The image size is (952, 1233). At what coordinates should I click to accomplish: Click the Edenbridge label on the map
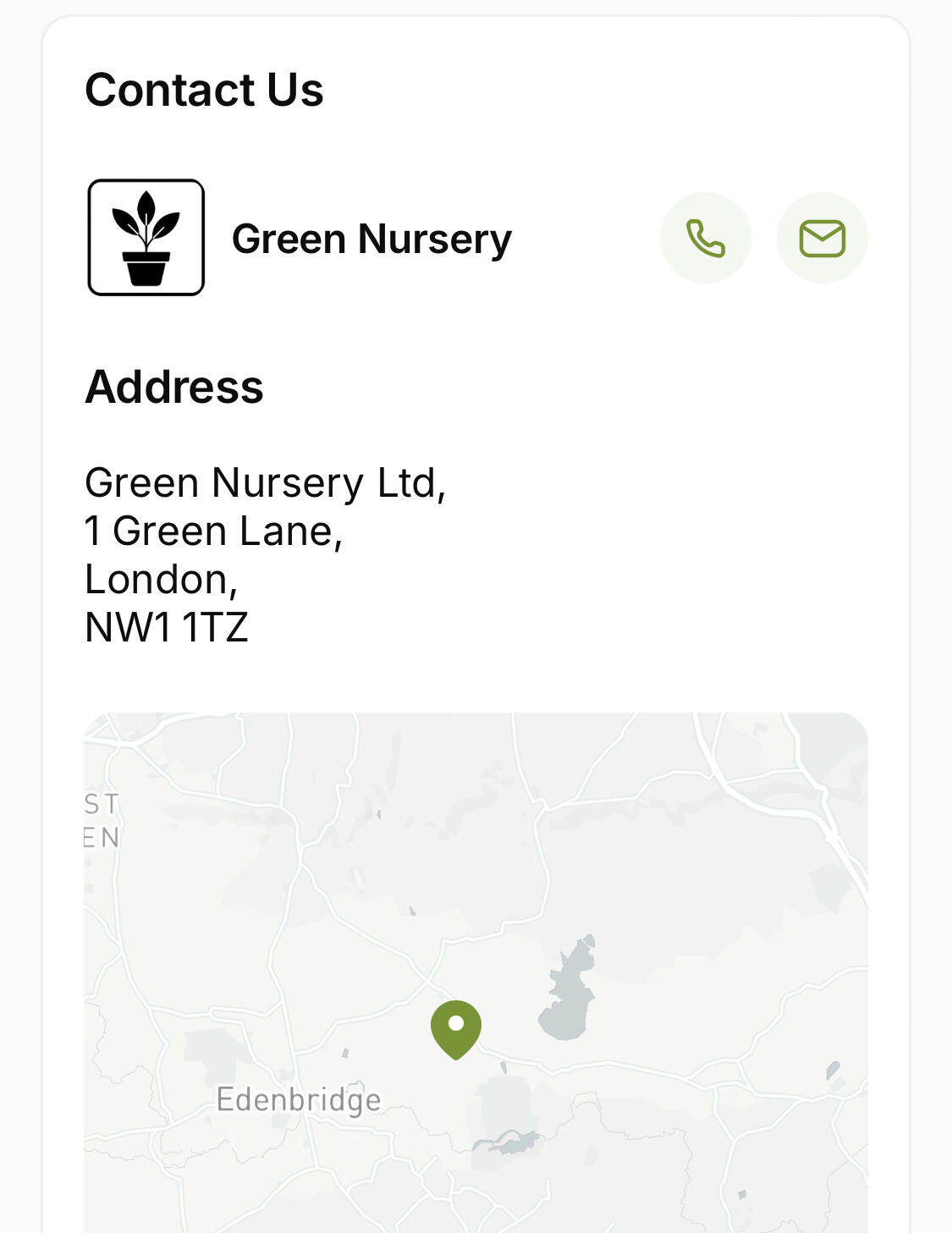[x=299, y=1099]
